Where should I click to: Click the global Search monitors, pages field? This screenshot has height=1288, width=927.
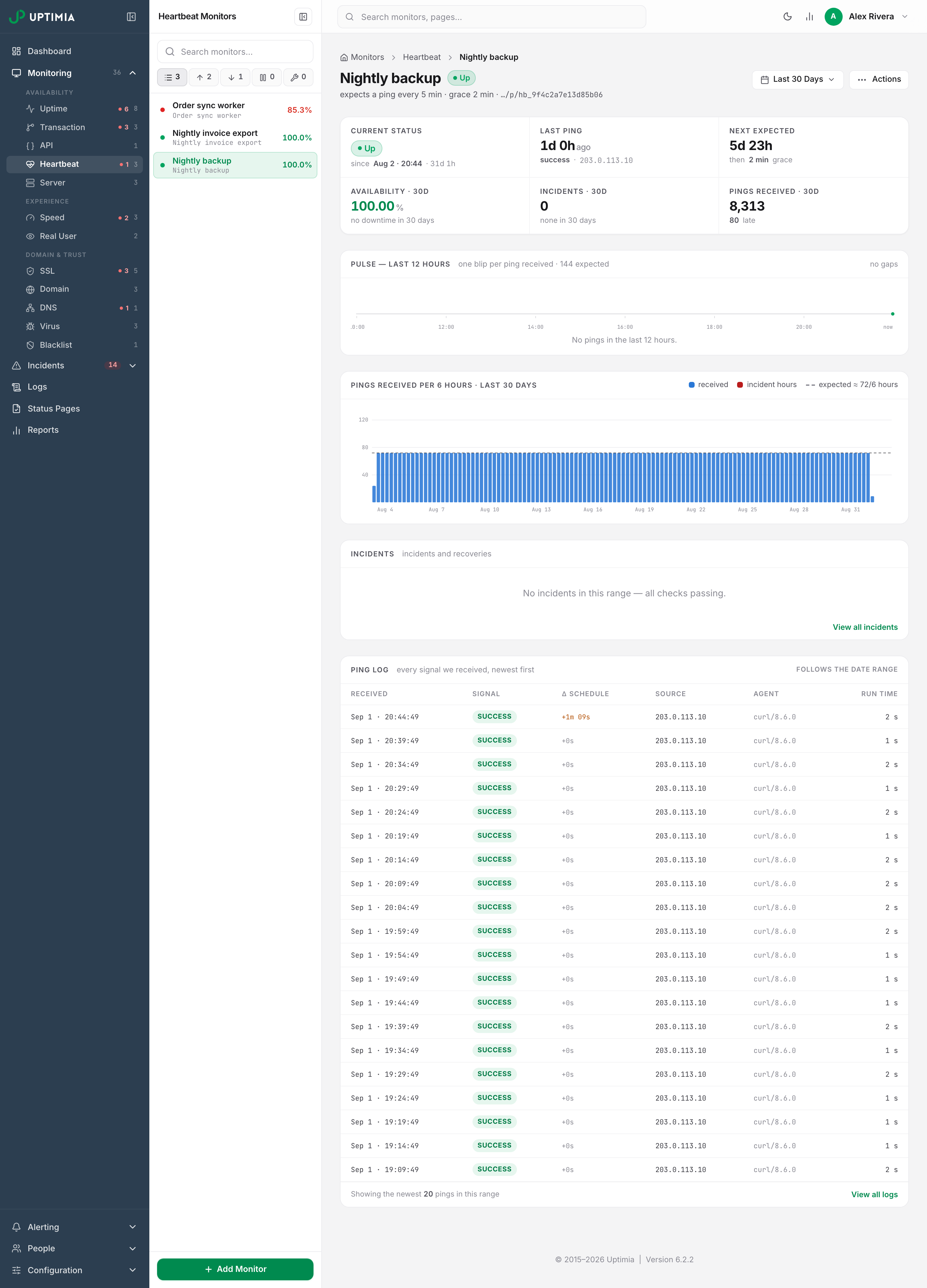click(492, 17)
